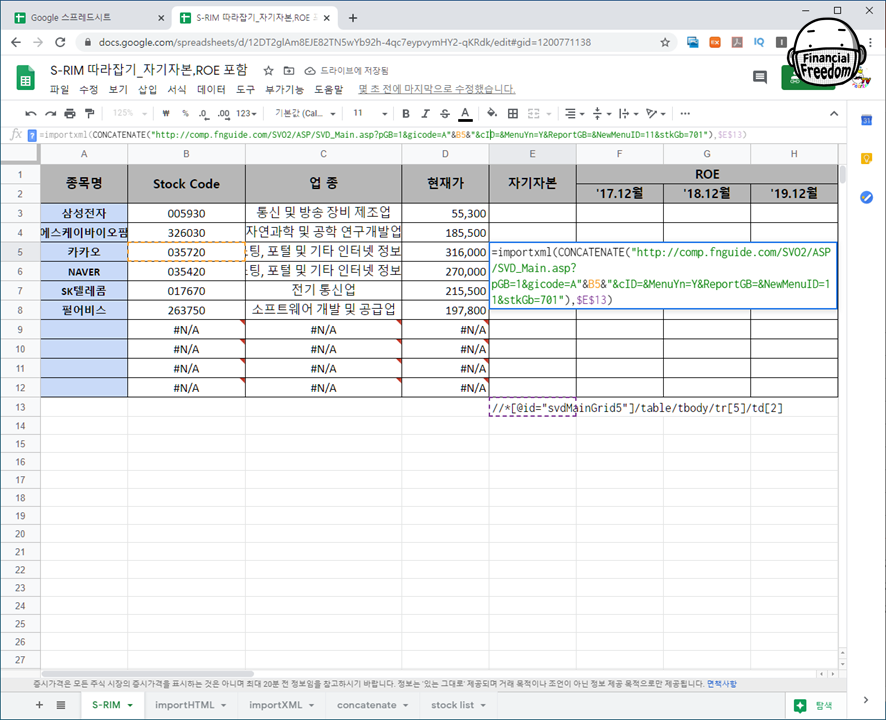886x720 pixels.
Task: Open Calendar in side panel
Action: coord(866,120)
